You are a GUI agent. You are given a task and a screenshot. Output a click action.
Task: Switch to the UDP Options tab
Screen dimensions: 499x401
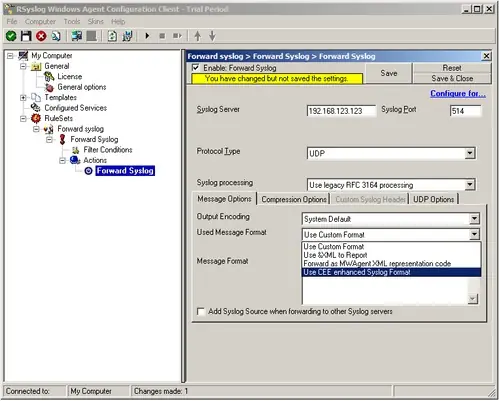coord(433,199)
